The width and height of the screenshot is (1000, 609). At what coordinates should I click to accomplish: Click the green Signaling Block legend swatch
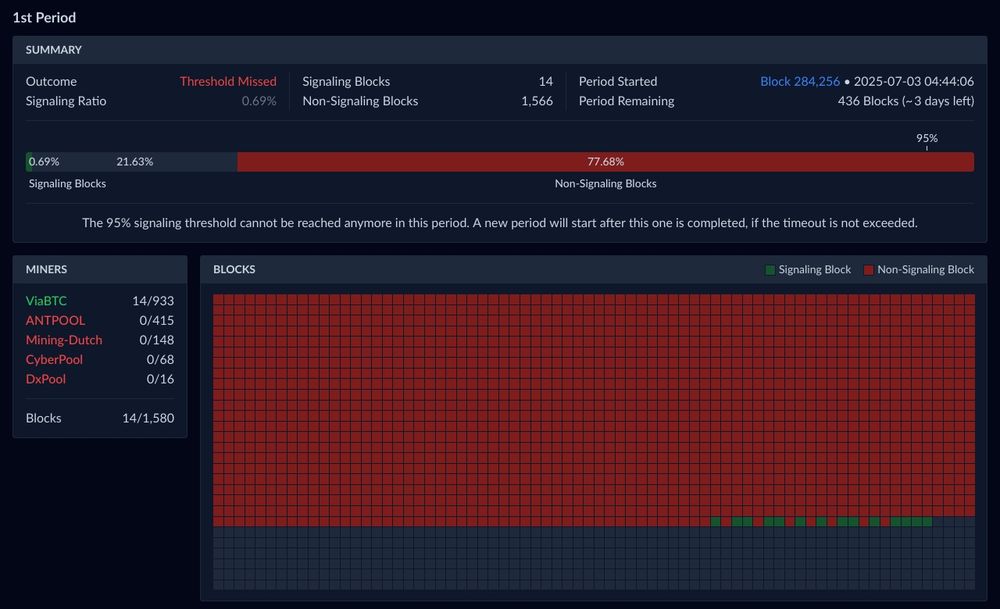[x=770, y=270]
